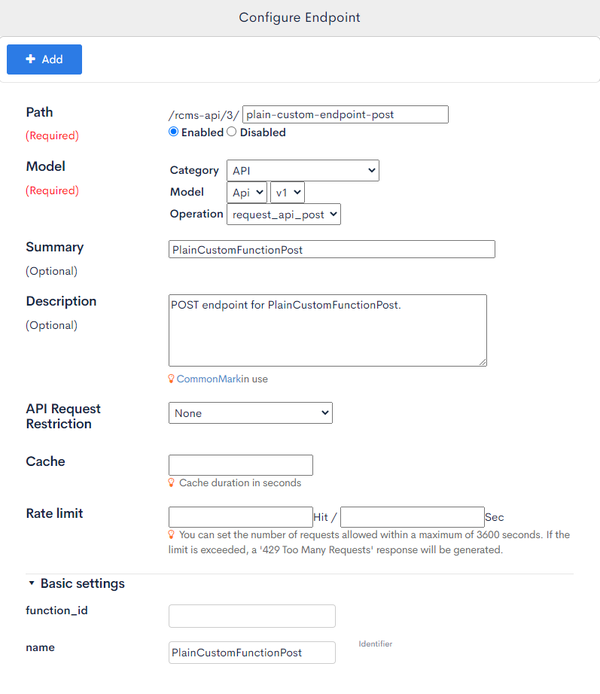Click the lightbulb icon next to Cache duration

coord(171,482)
